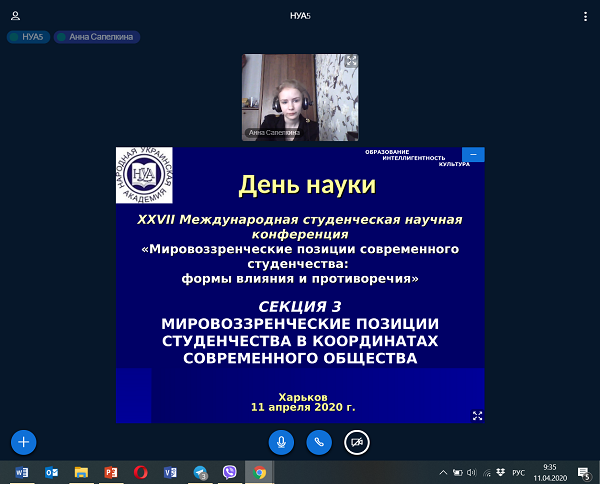Open the blue plus menu
Screen dimensions: 600x484
coord(24,441)
